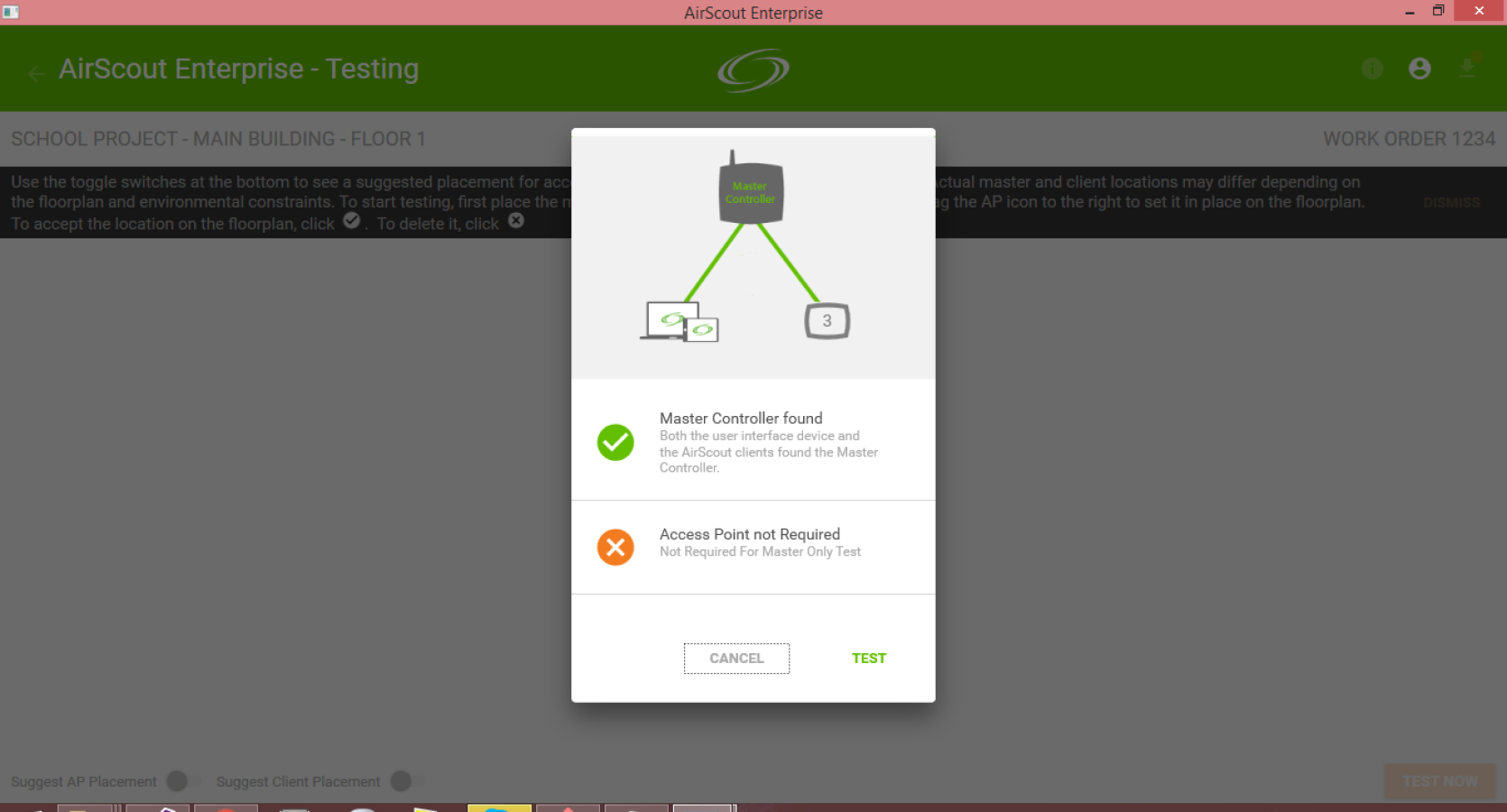Click the laptop and tablet interface icon
1507x812 pixels.
tap(680, 322)
